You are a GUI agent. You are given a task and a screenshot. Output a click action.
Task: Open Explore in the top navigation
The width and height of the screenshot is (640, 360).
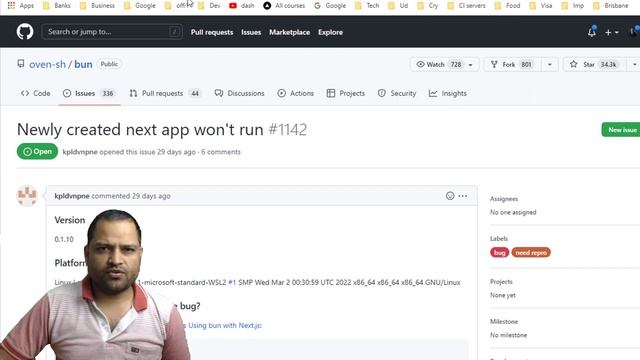[x=331, y=32]
